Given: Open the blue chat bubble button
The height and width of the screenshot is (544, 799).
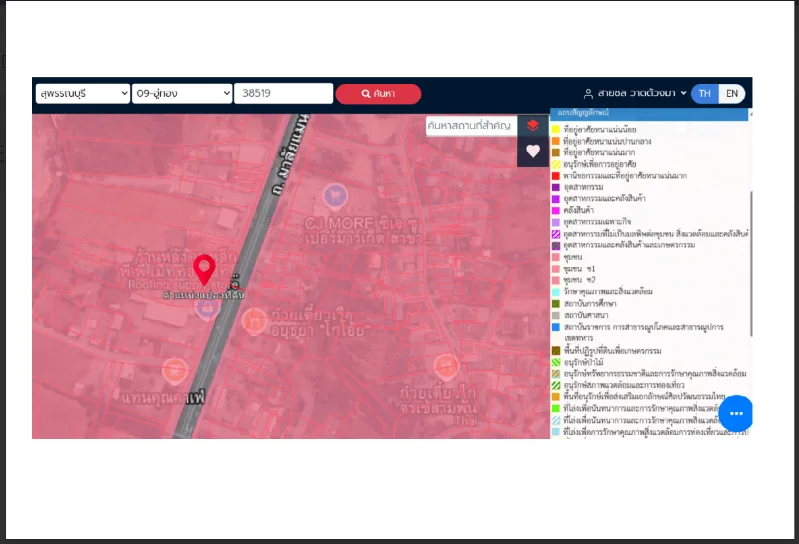Looking at the screenshot, I should 736,413.
